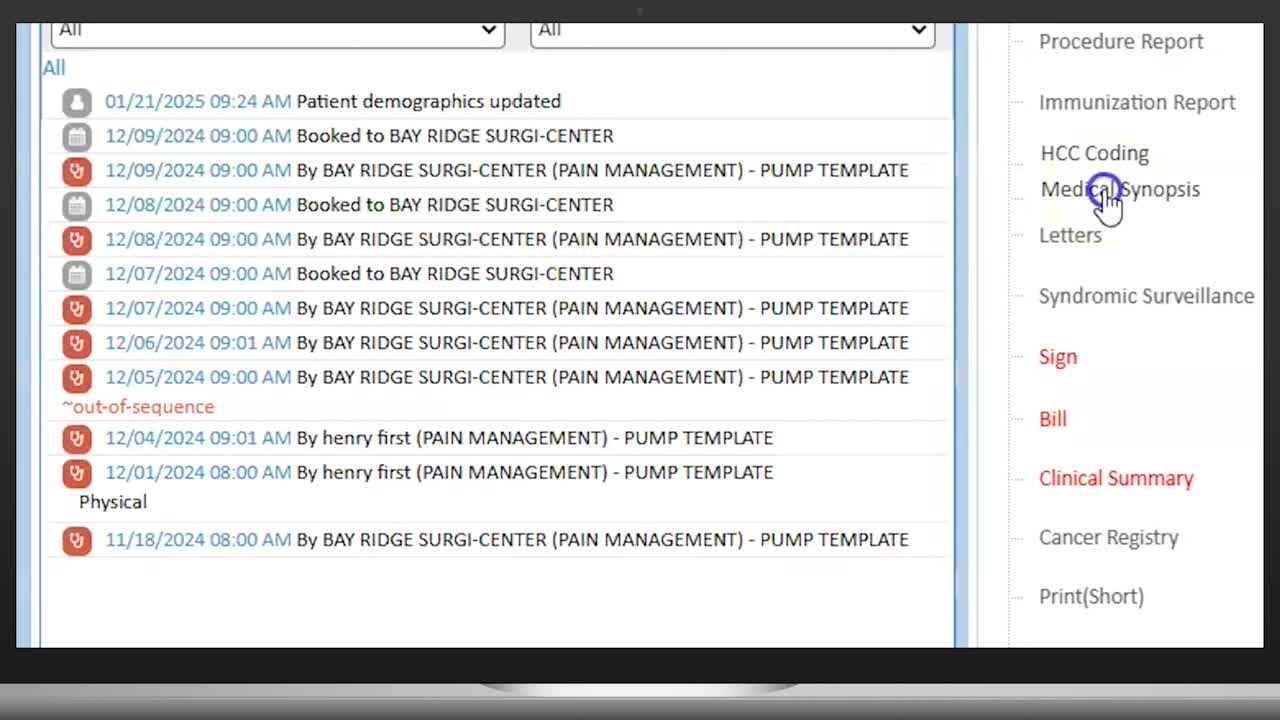Image resolution: width=1280 pixels, height=720 pixels.
Task: Click stethoscope icon for 12/06/2024 visit
Action: (77, 343)
